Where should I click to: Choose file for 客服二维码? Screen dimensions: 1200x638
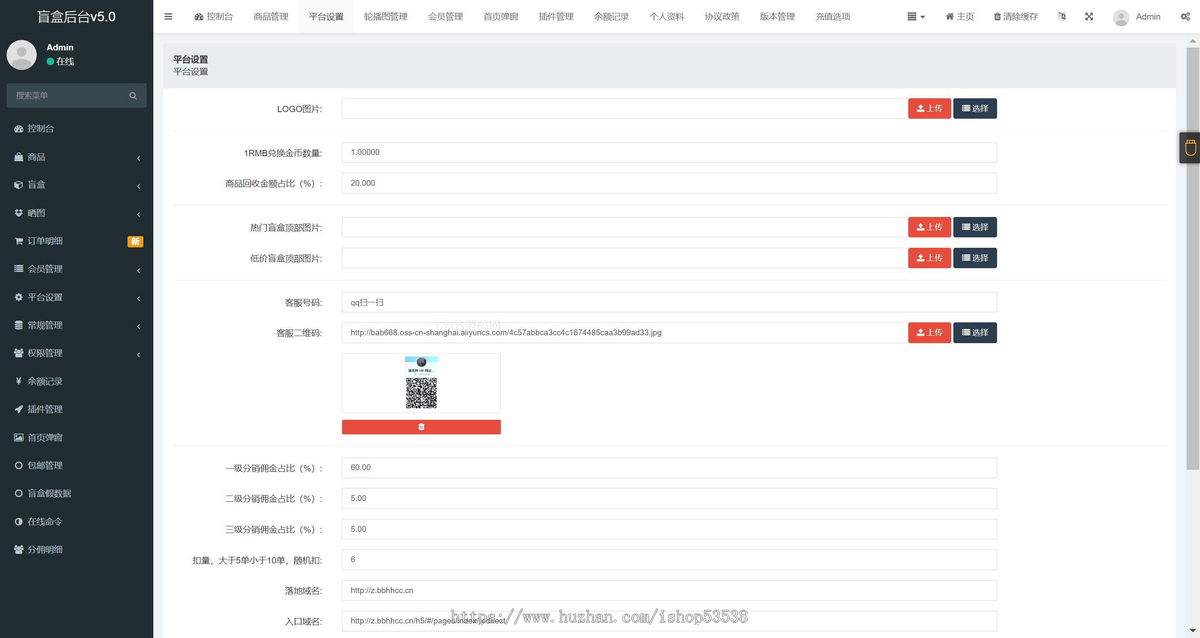[975, 332]
